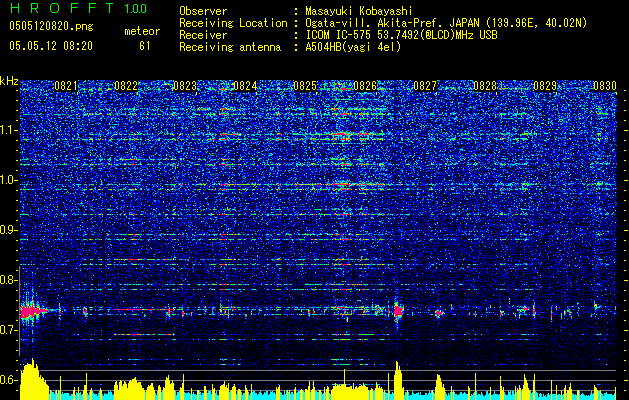Click the red meteor echo before 0827

pos(398,311)
